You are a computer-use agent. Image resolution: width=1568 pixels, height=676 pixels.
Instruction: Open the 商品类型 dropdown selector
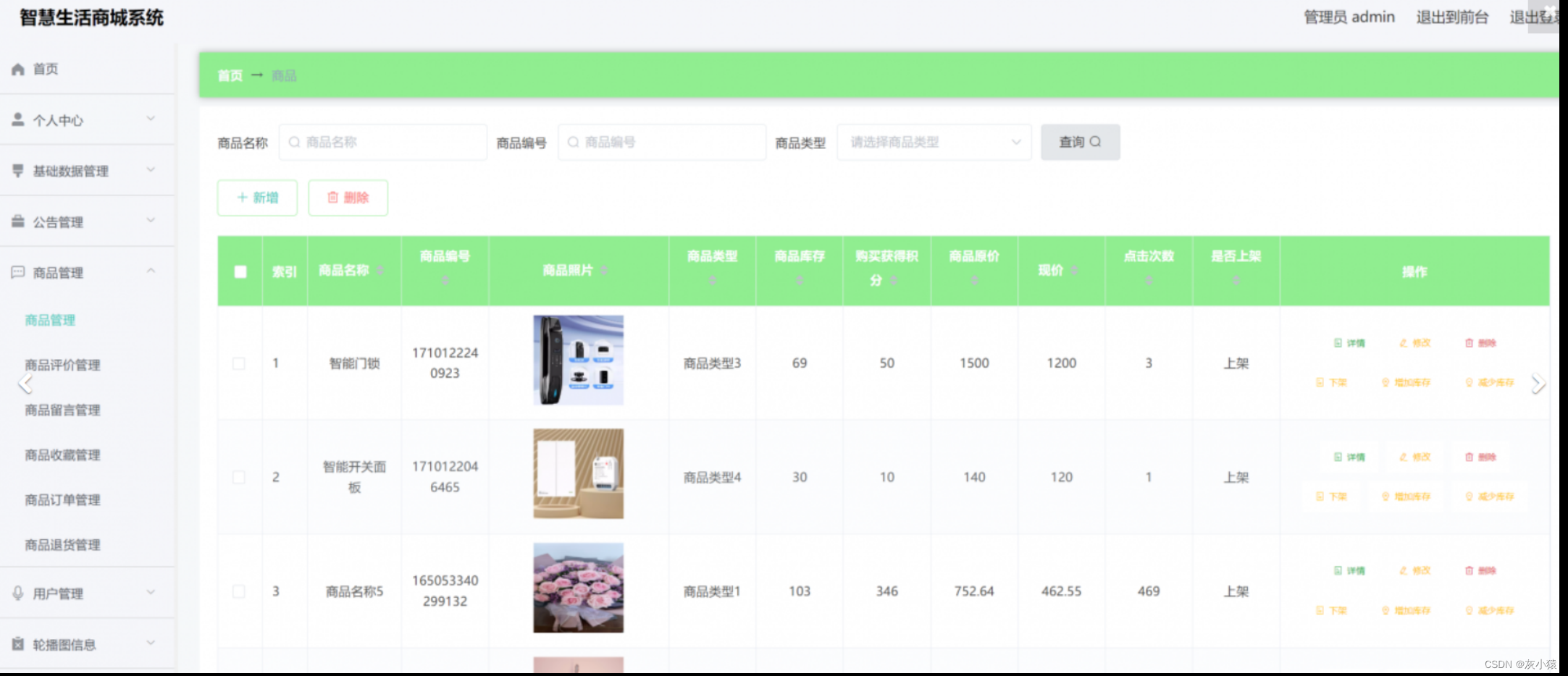click(933, 142)
